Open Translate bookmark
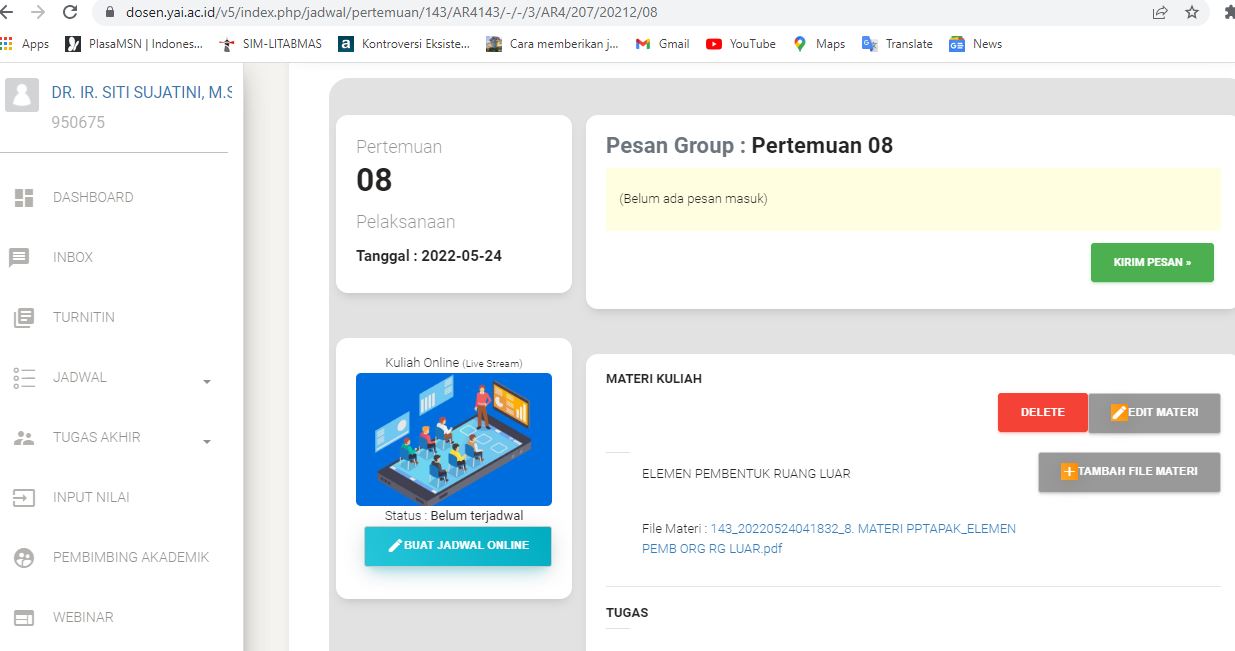Screen dimensions: 1235x651 point(897,44)
